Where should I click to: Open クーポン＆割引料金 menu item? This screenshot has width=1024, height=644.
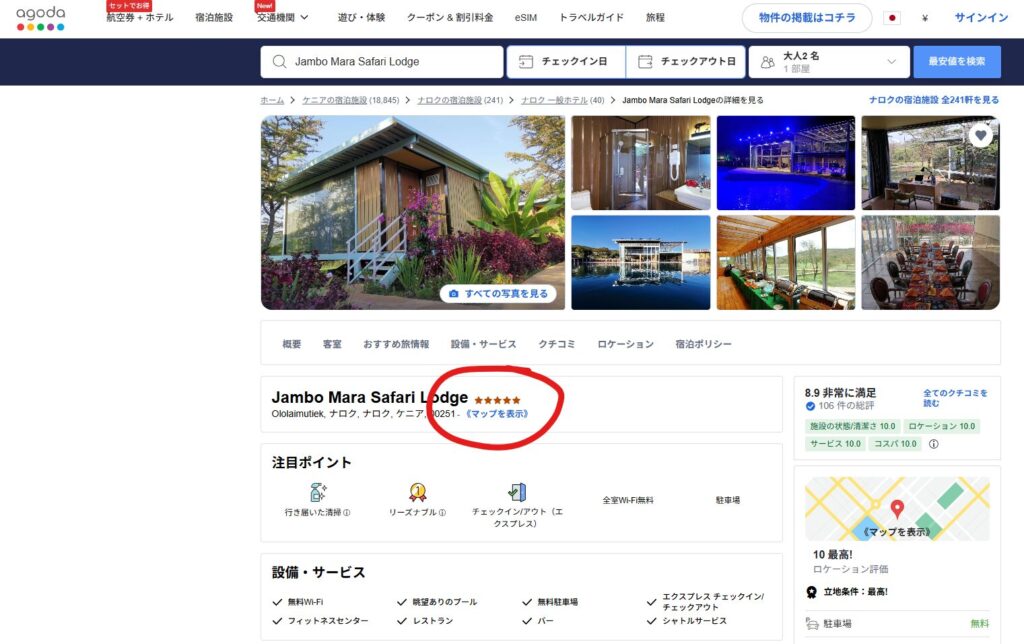click(x=450, y=18)
